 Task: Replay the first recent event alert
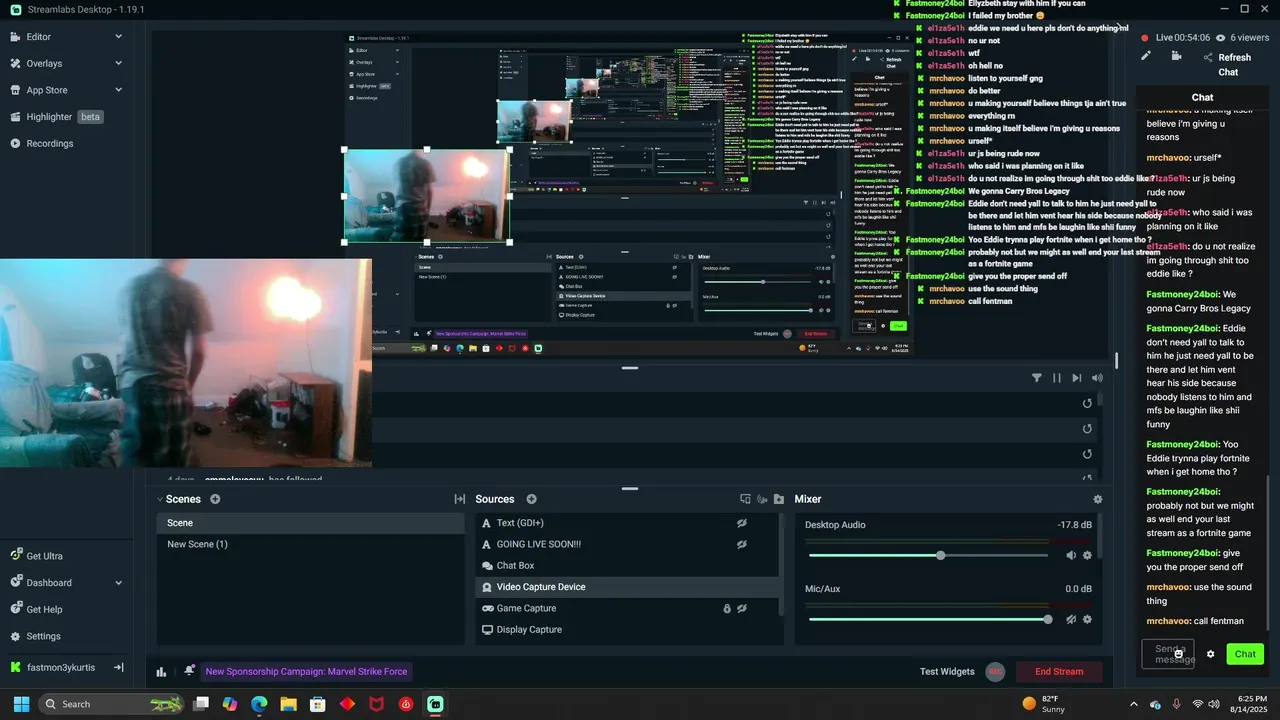click(x=1087, y=403)
